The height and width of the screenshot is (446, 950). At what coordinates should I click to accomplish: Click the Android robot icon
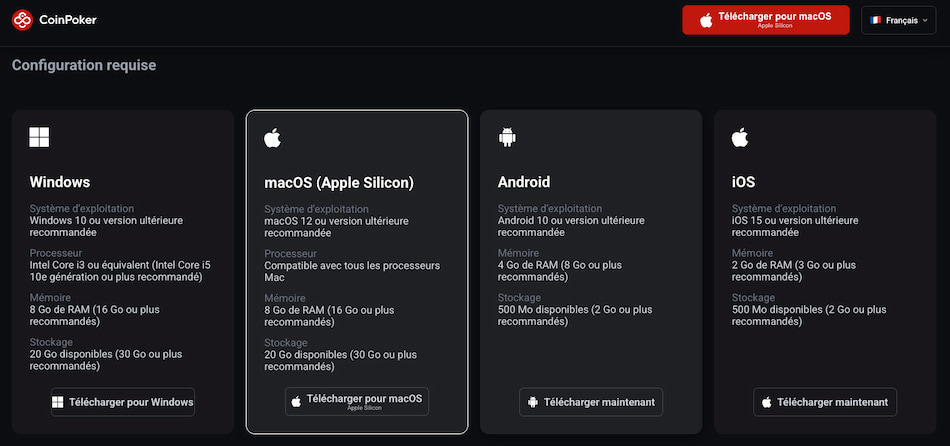506,137
